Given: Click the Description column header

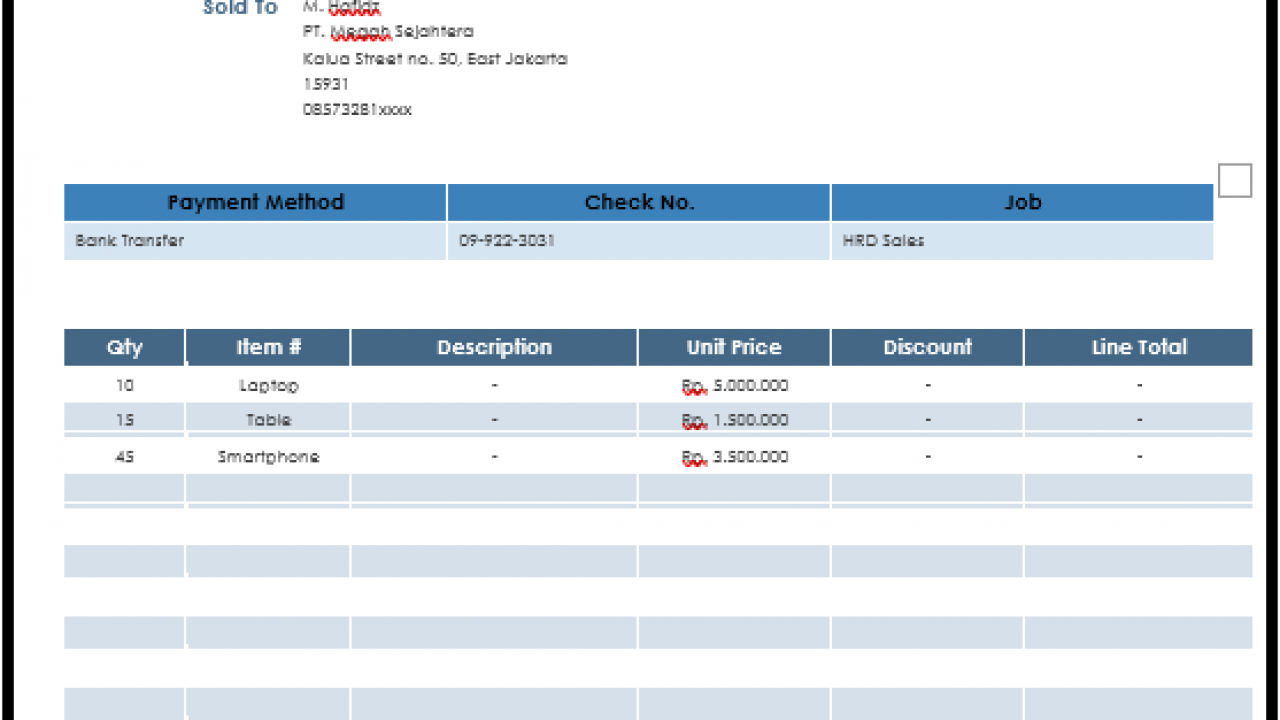Looking at the screenshot, I should click(x=494, y=347).
